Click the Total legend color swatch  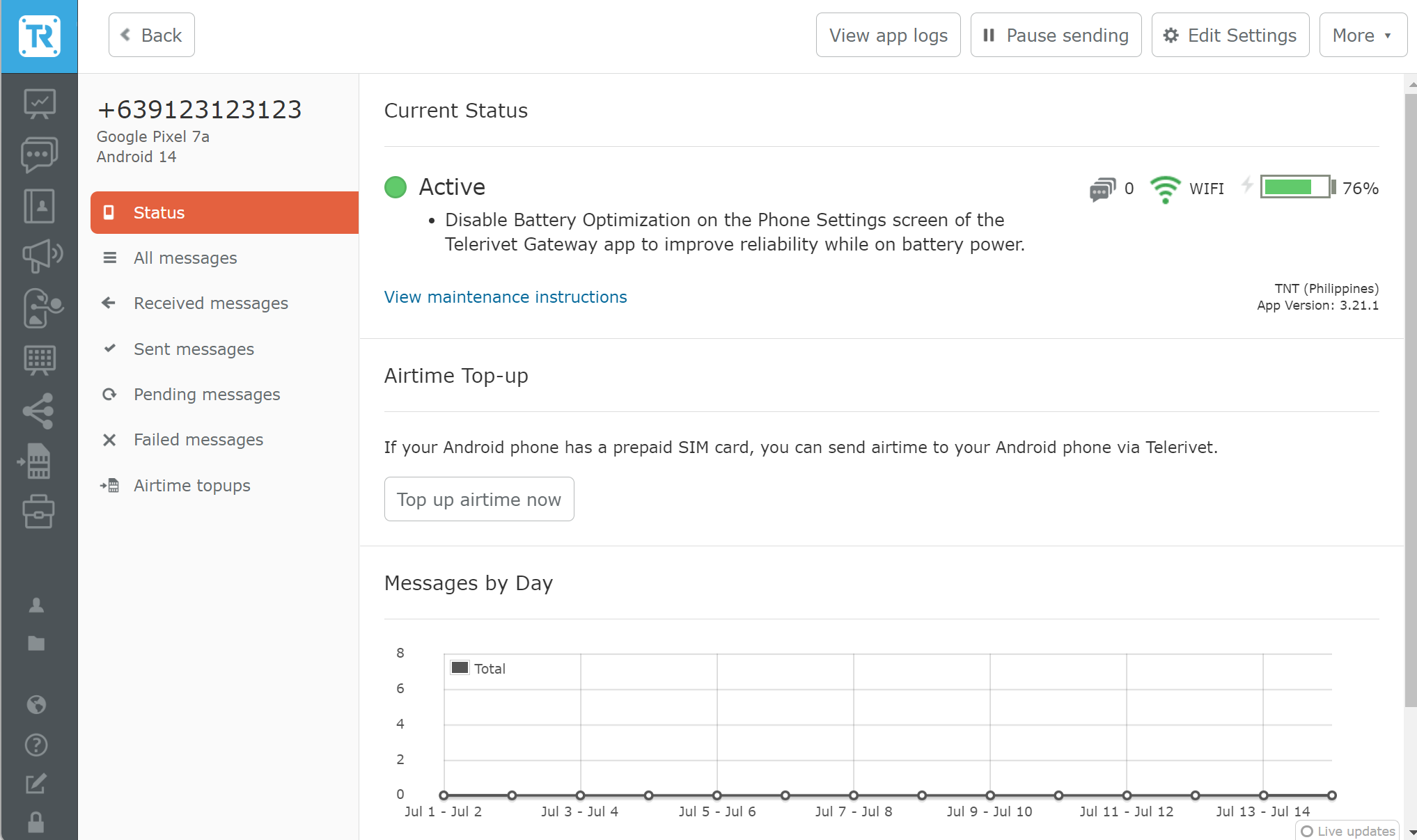(x=460, y=668)
